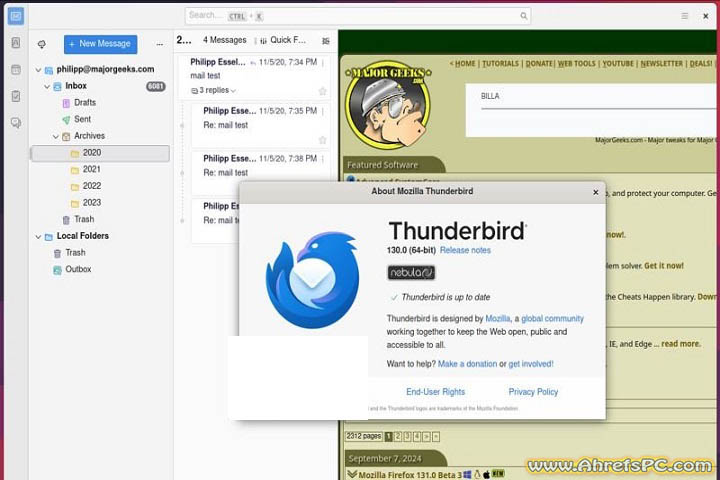Go to page 4 in MajorGeeks pagination
This screenshot has height=480, width=720.
pyautogui.click(x=417, y=436)
